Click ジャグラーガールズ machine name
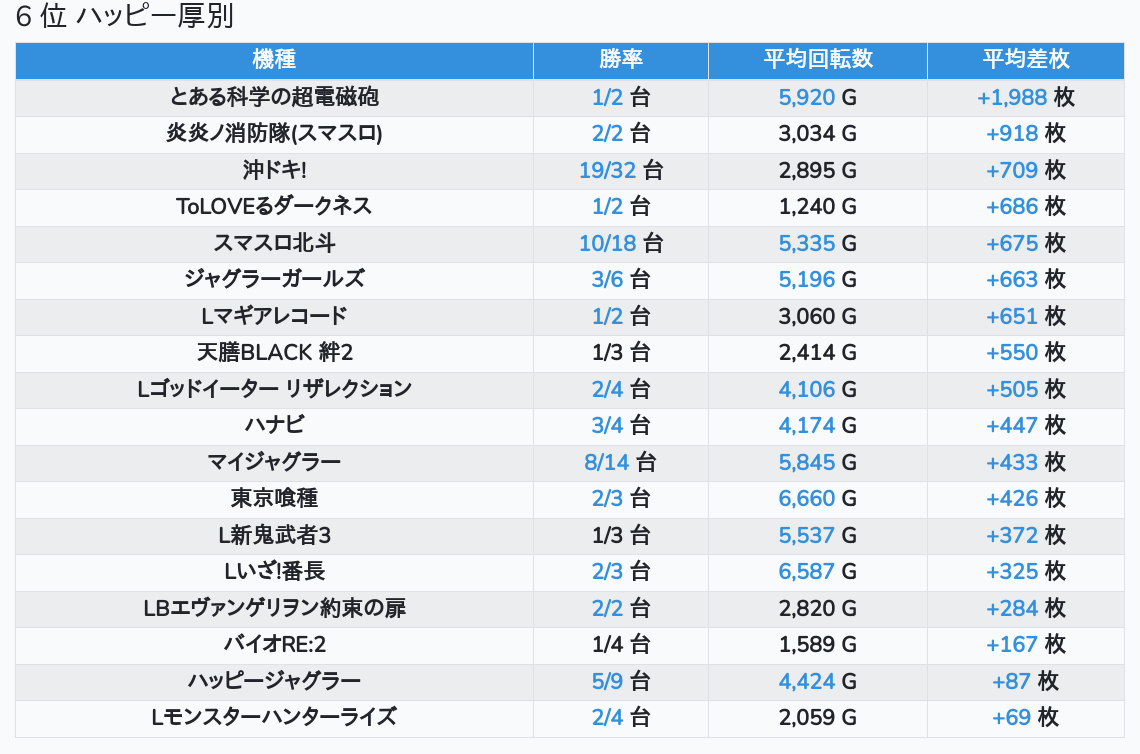This screenshot has height=754, width=1140. [274, 279]
